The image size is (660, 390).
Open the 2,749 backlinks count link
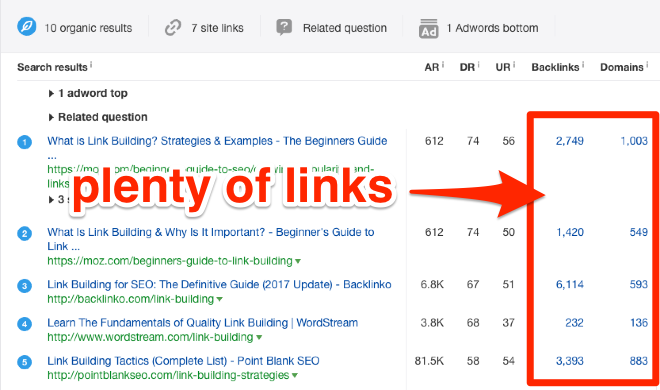pos(570,141)
